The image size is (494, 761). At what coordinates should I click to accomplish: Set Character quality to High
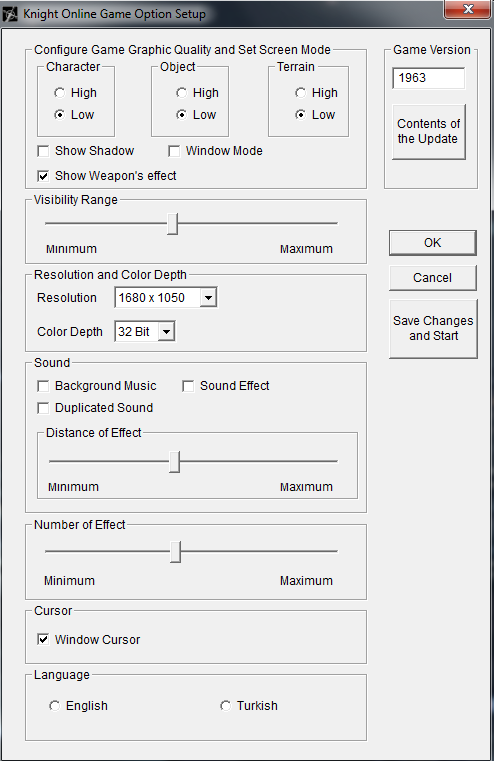pos(59,93)
